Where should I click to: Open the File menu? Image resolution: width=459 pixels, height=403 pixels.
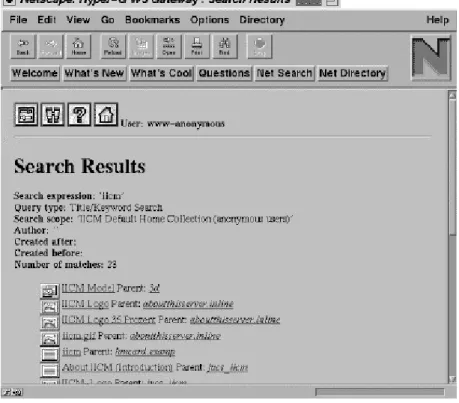click(x=18, y=20)
